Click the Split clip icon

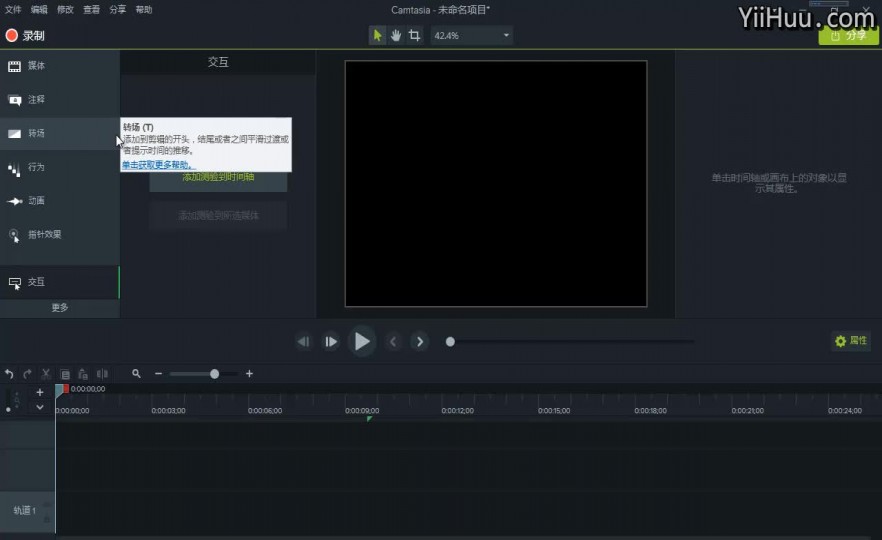click(102, 374)
